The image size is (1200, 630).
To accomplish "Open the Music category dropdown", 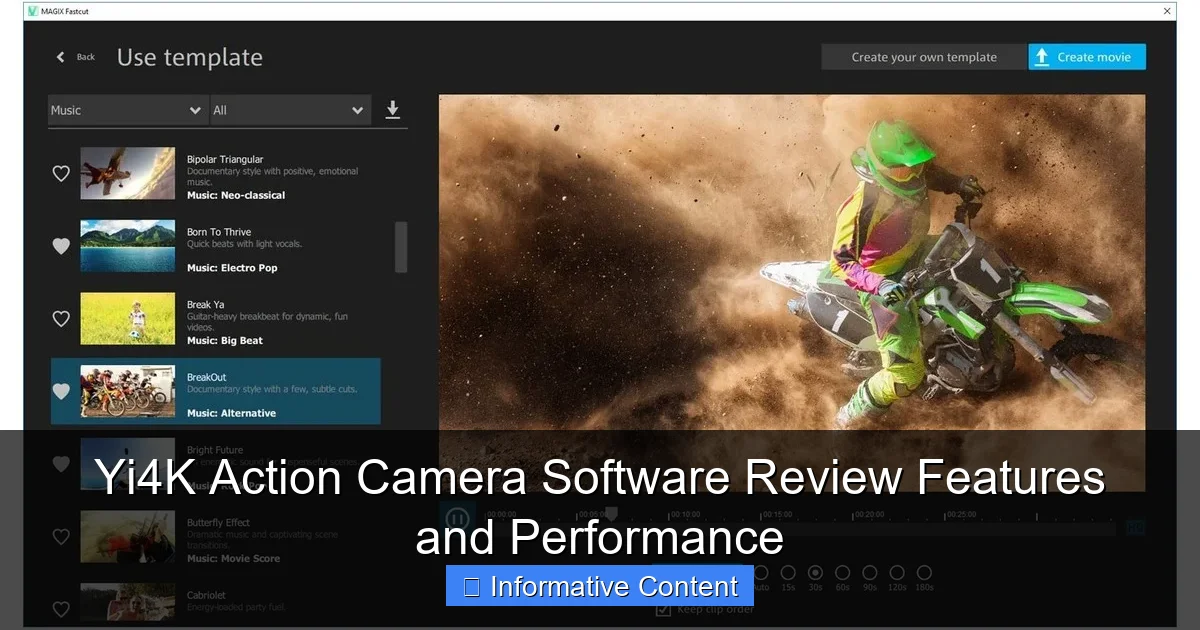I will tap(127, 110).
